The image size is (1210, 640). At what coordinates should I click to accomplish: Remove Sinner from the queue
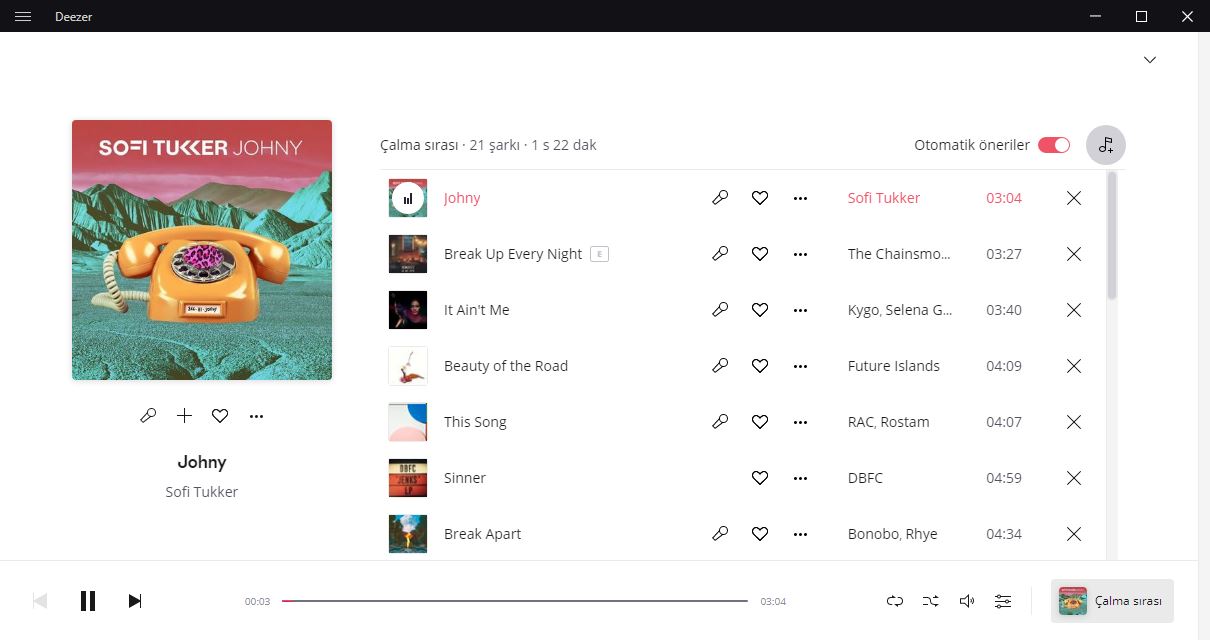point(1074,478)
